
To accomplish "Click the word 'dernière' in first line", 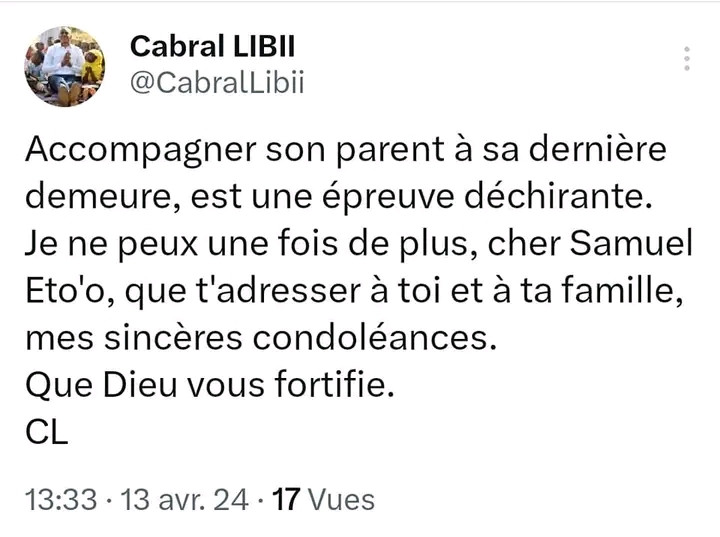I will (x=597, y=149).
